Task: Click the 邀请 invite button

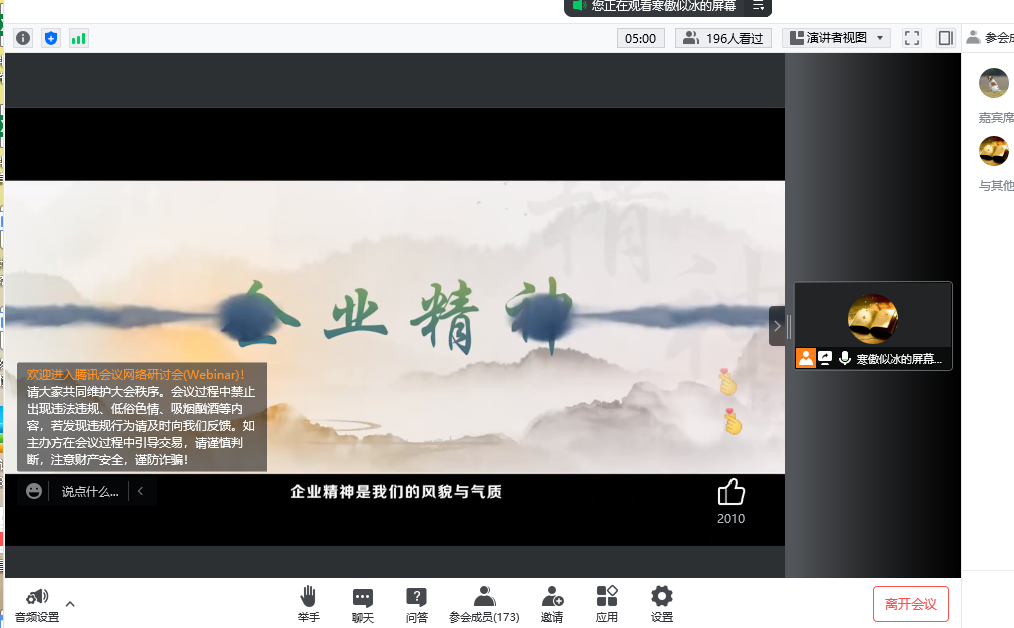Action: coord(552,603)
